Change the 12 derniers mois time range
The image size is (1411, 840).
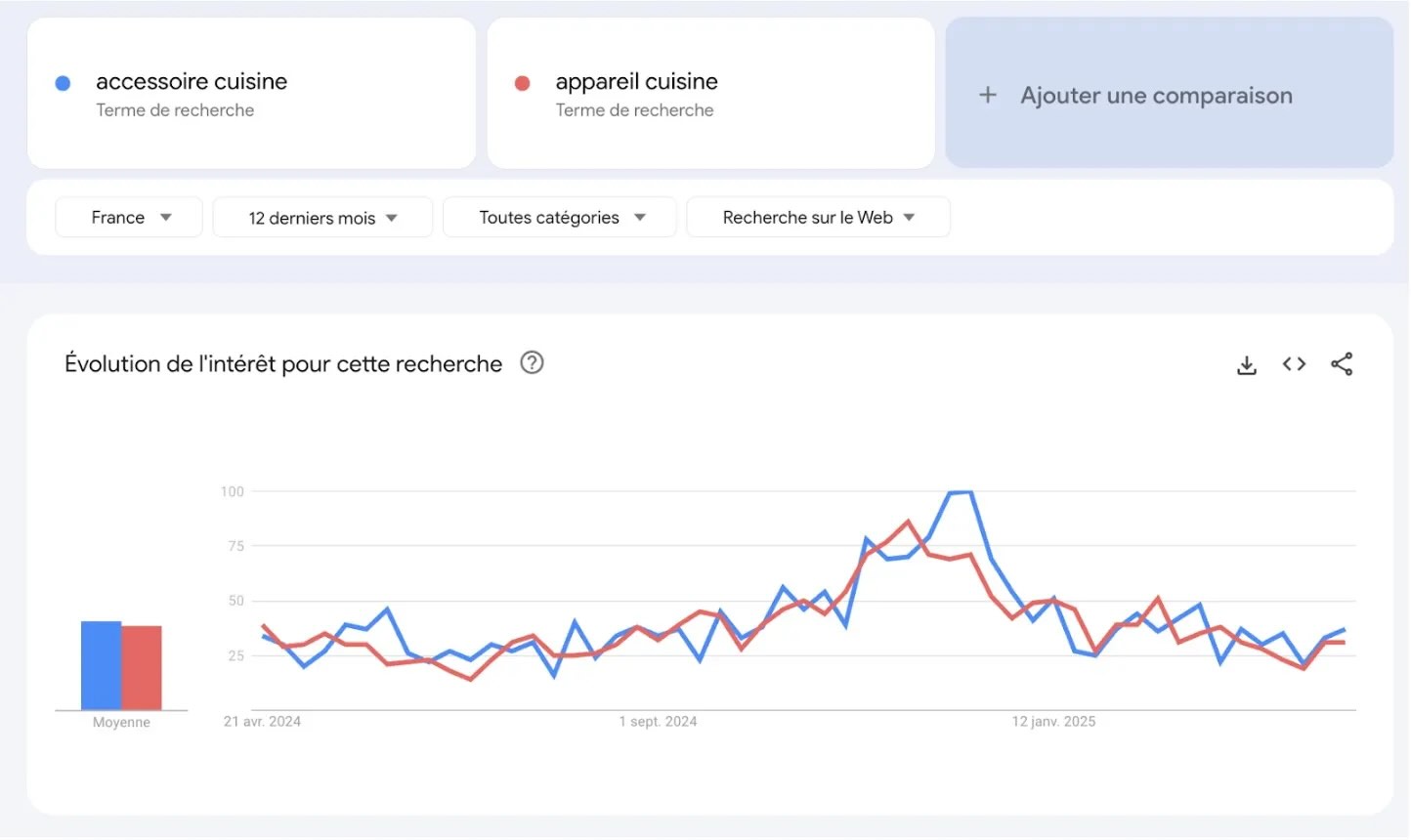click(321, 217)
